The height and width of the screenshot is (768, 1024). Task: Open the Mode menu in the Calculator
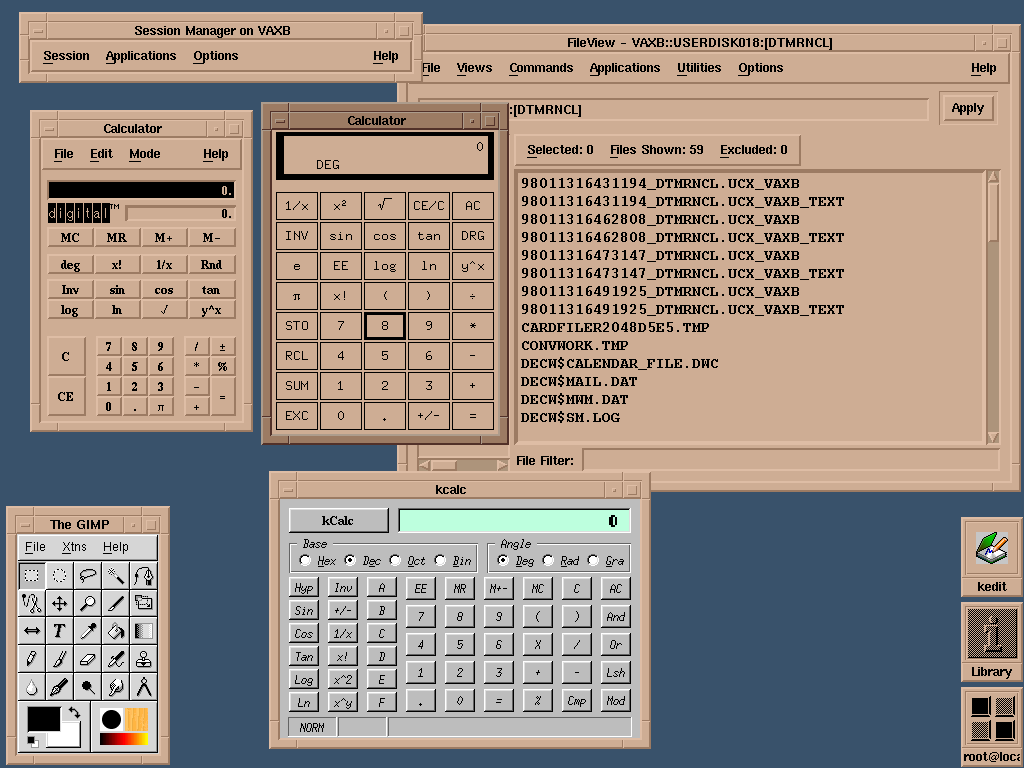tap(144, 154)
